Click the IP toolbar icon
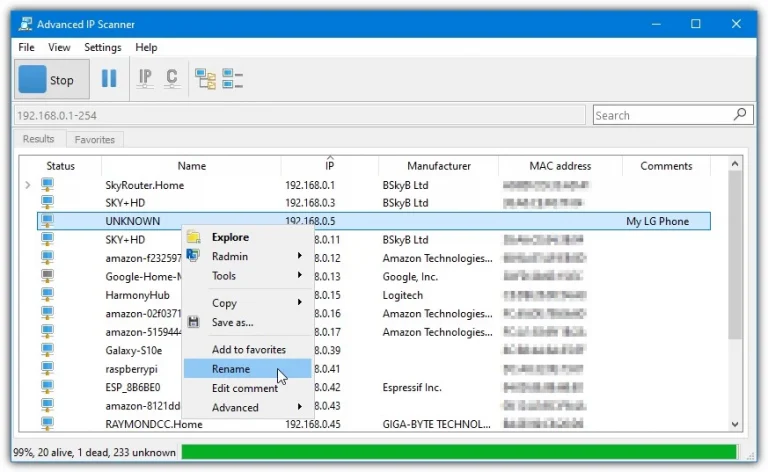Viewport: 768px width, 472px height. tap(145, 78)
